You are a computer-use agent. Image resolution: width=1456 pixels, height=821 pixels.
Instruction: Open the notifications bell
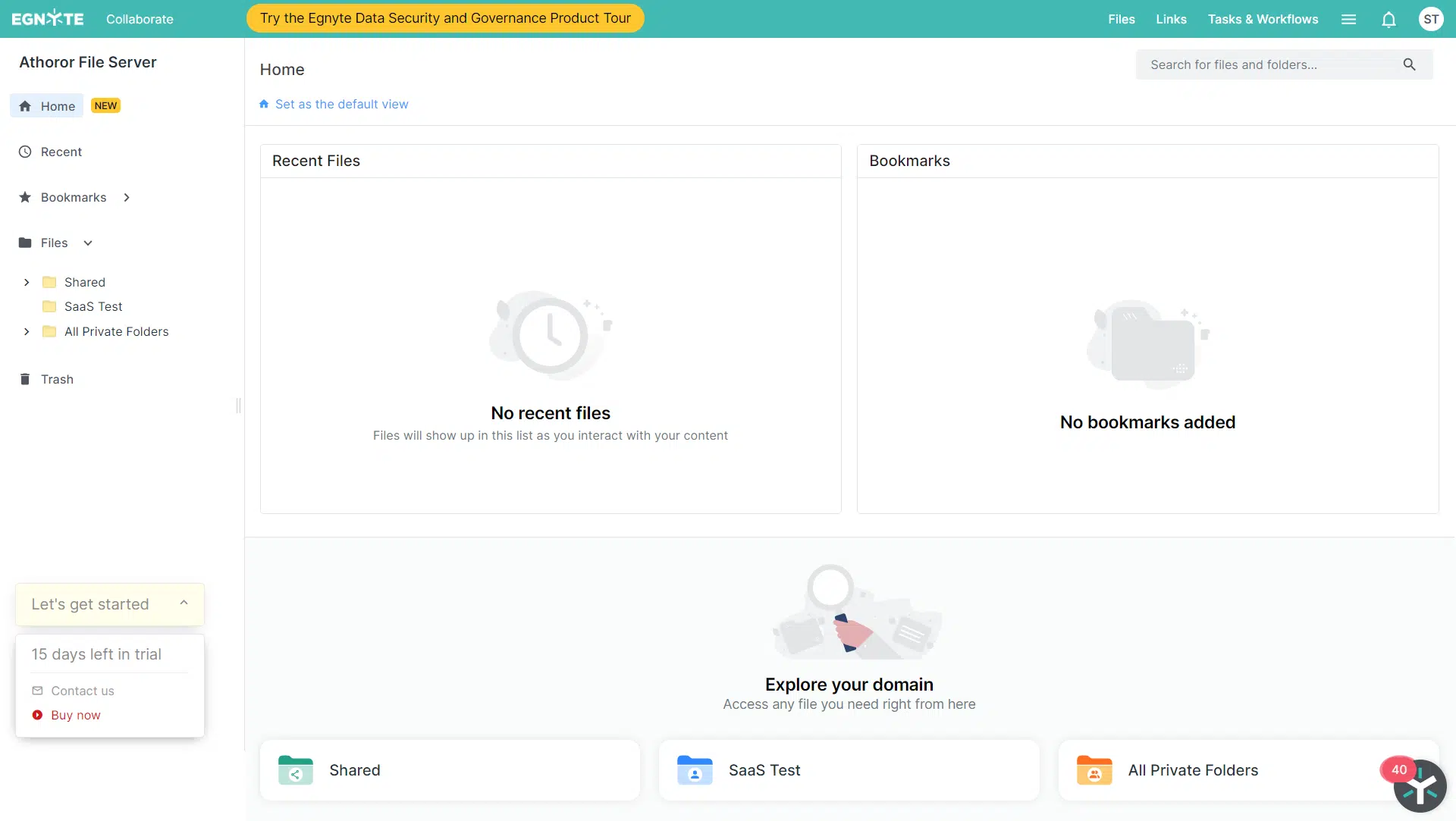click(x=1389, y=19)
